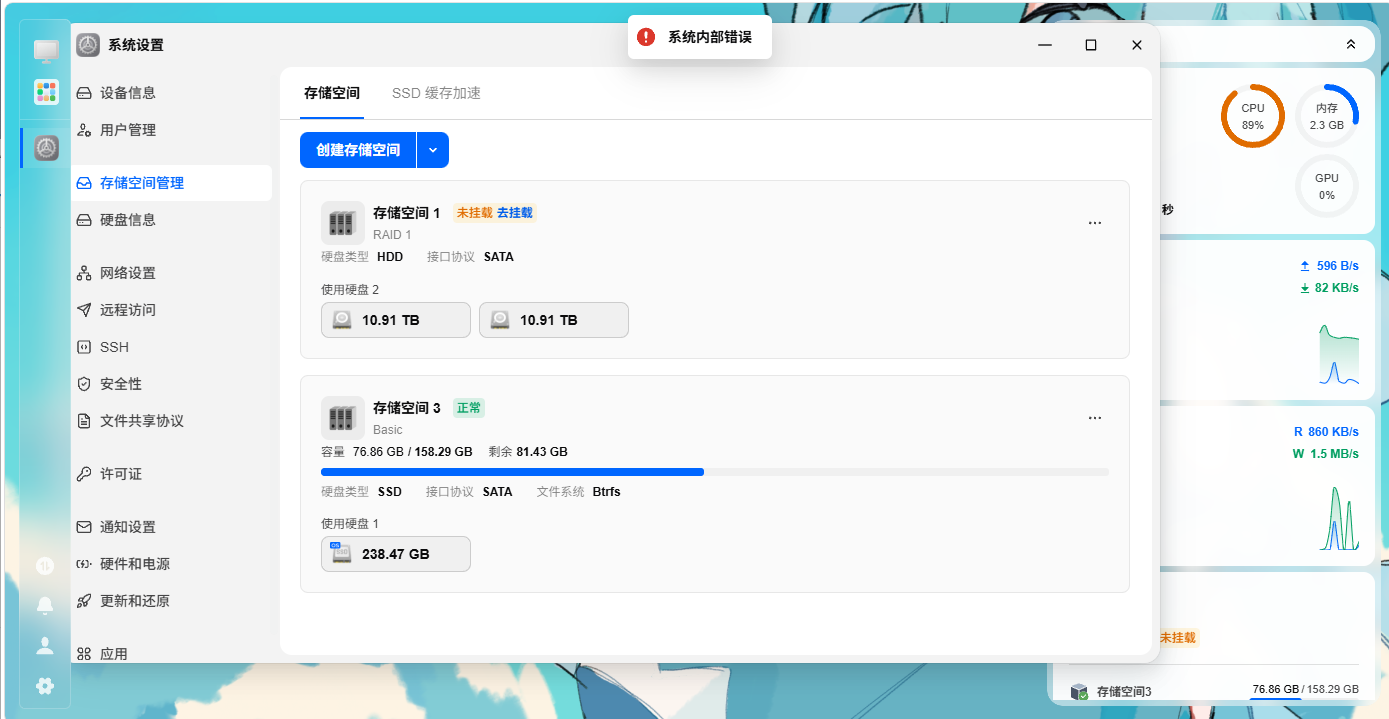Click the 剩余 81.43 GB text

click(x=528, y=452)
